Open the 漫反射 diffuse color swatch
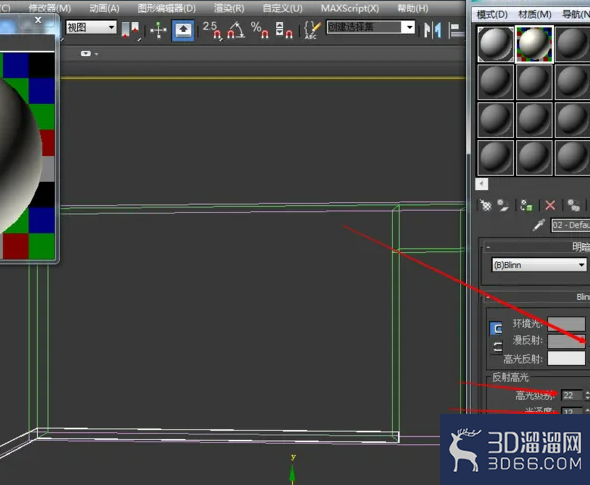This screenshot has height=485, width=590. pyautogui.click(x=566, y=341)
